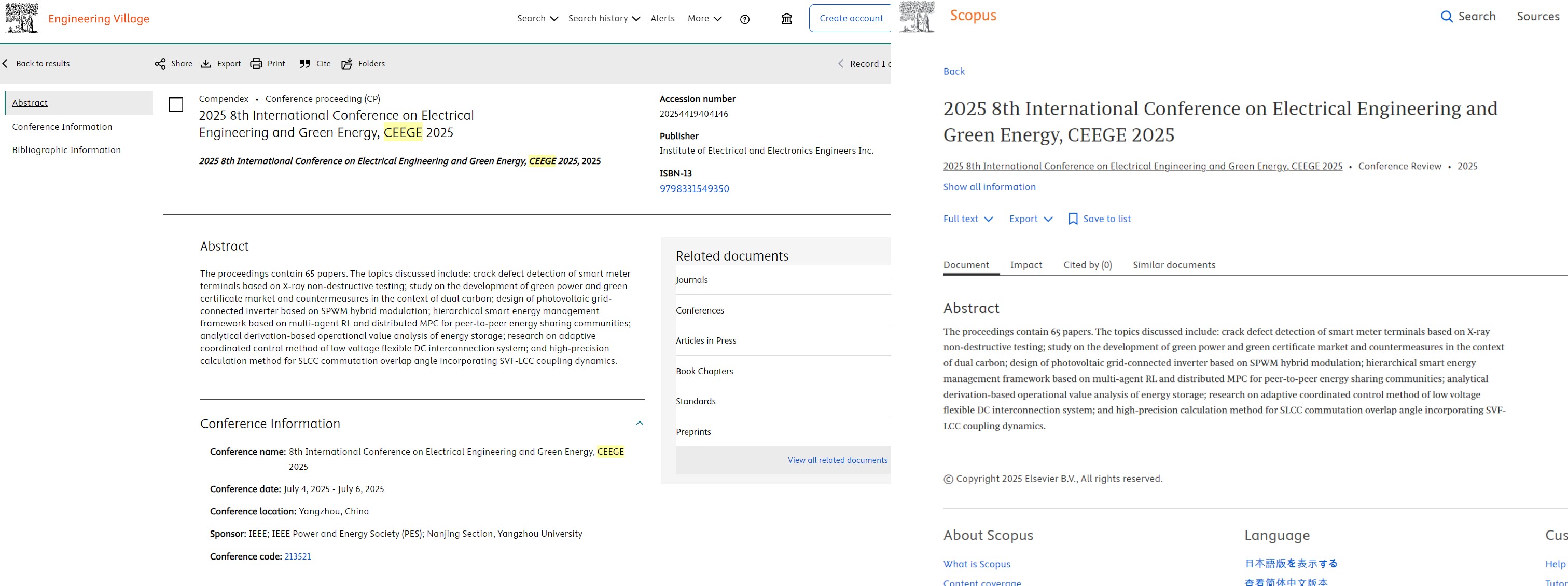Expand the Search history dropdown

[x=604, y=18]
